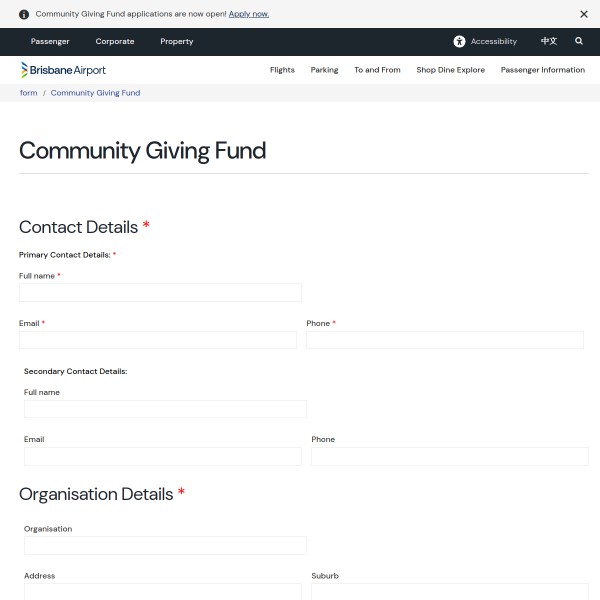Viewport: 600px width, 600px height.
Task: Expand the To and From menu
Action: 377,70
